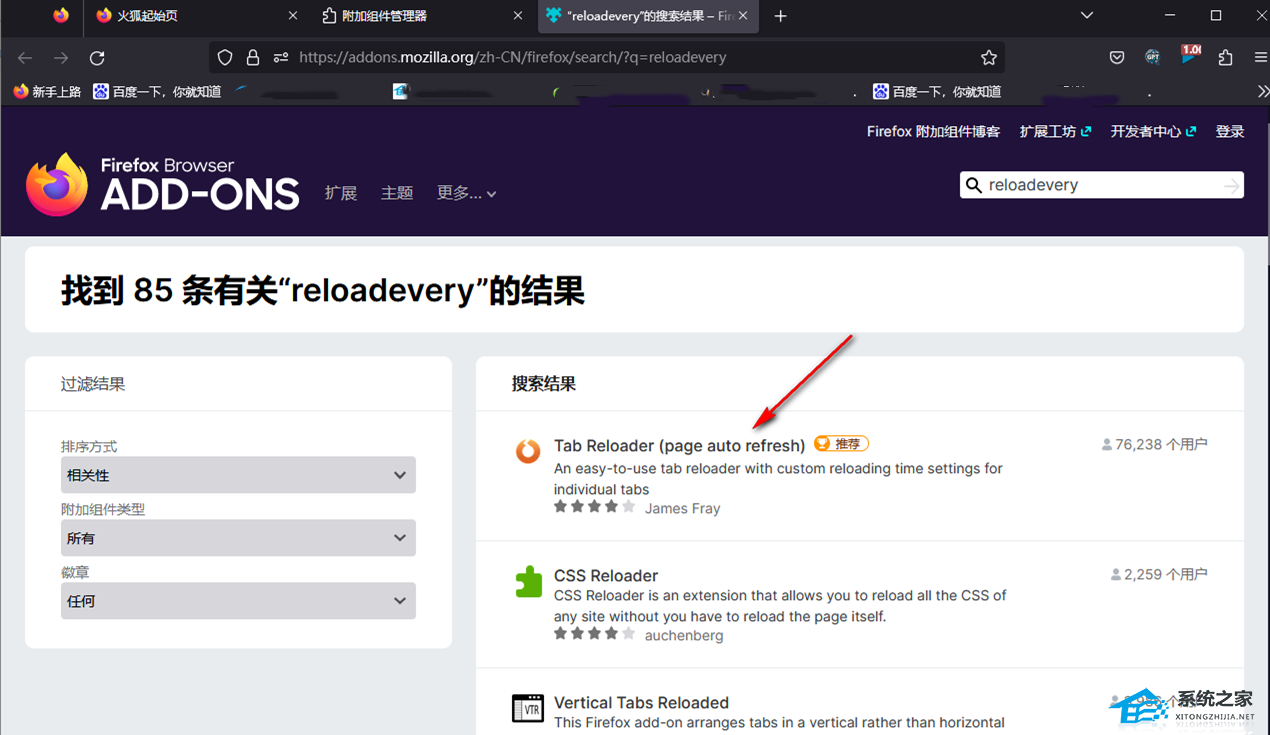Open the 扩展工坊 link

click(x=1055, y=132)
